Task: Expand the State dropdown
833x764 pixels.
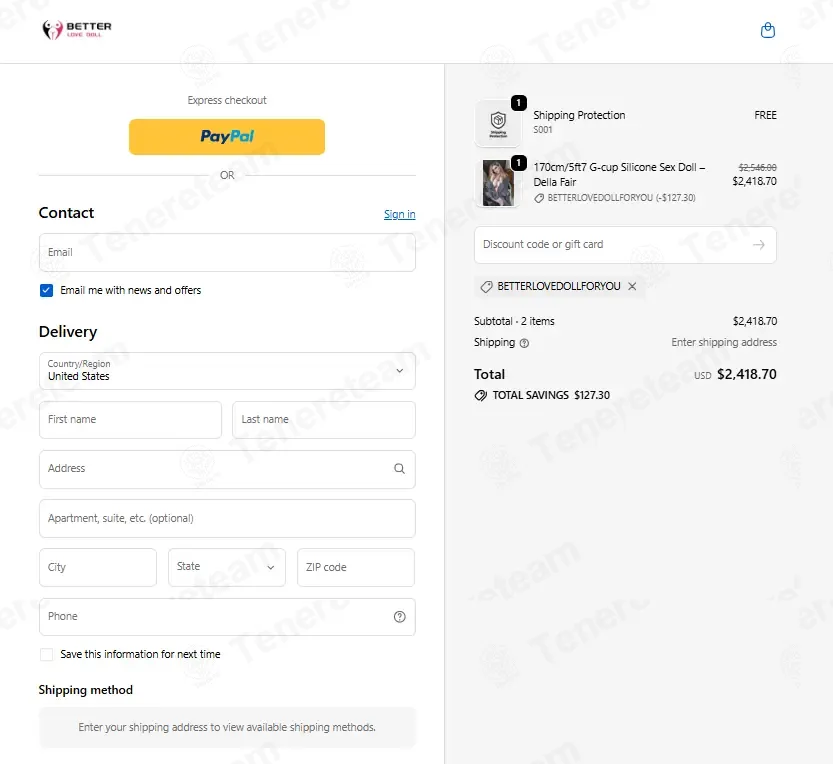Action: pos(227,567)
